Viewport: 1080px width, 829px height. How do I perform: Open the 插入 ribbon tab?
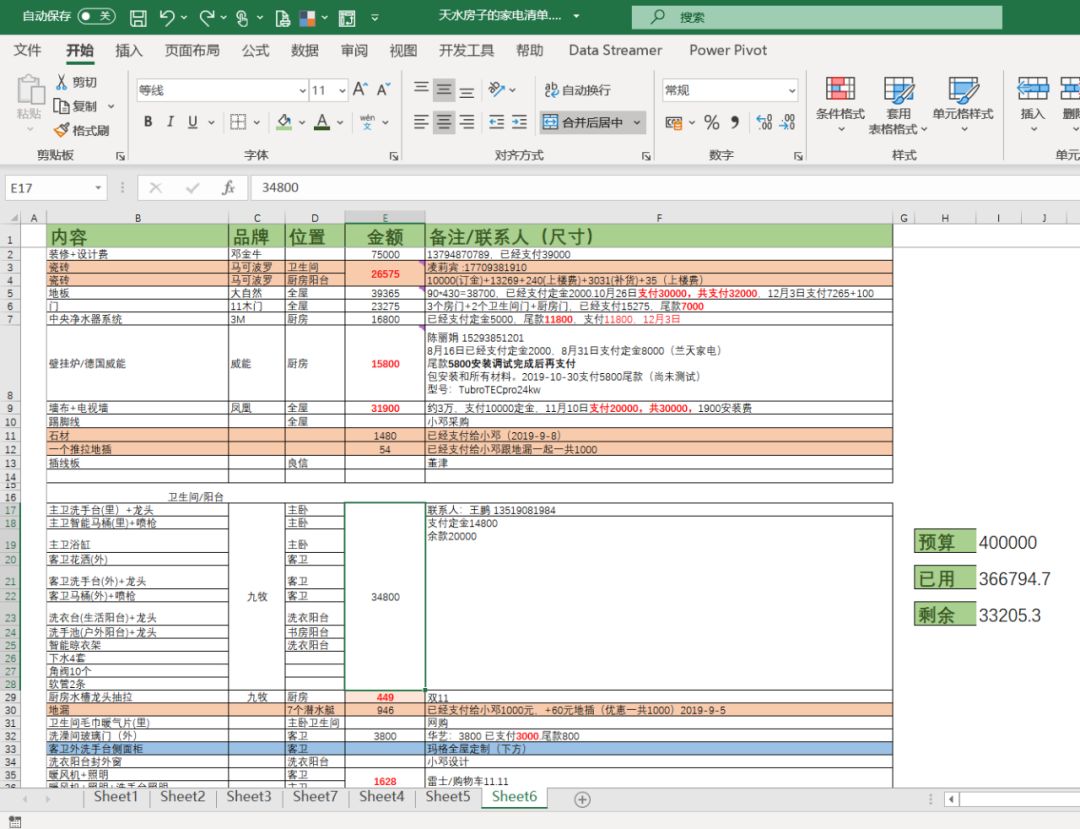(128, 50)
